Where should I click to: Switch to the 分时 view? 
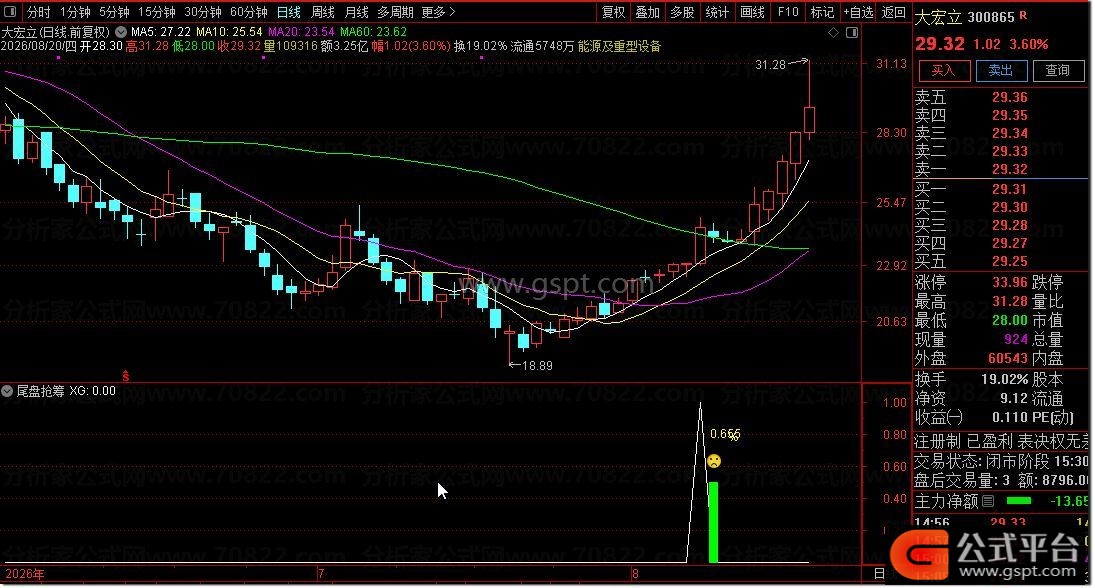(x=38, y=12)
